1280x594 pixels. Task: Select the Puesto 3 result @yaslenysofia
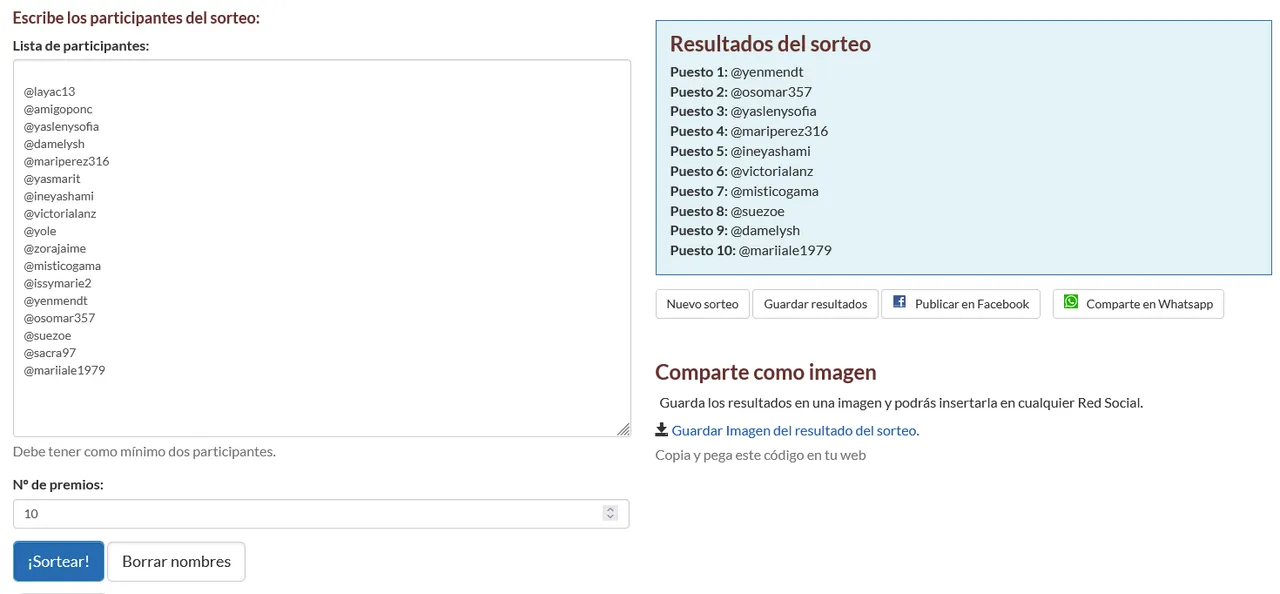(773, 111)
